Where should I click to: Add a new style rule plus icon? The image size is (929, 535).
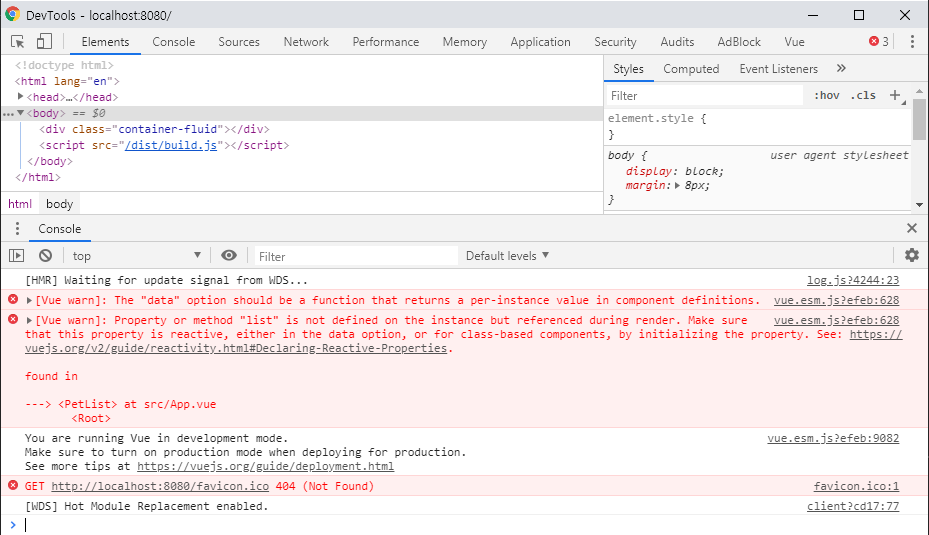pos(895,95)
